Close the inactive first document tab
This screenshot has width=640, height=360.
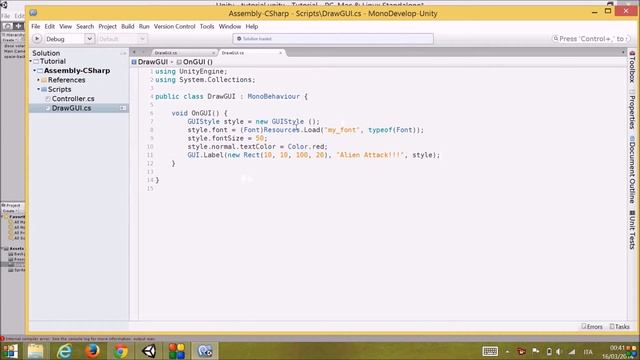pos(213,53)
